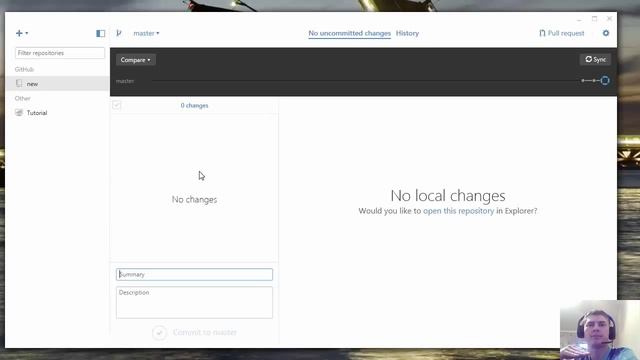The height and width of the screenshot is (360, 640).
Task: Click the GitHub section label
Action: tap(24, 69)
